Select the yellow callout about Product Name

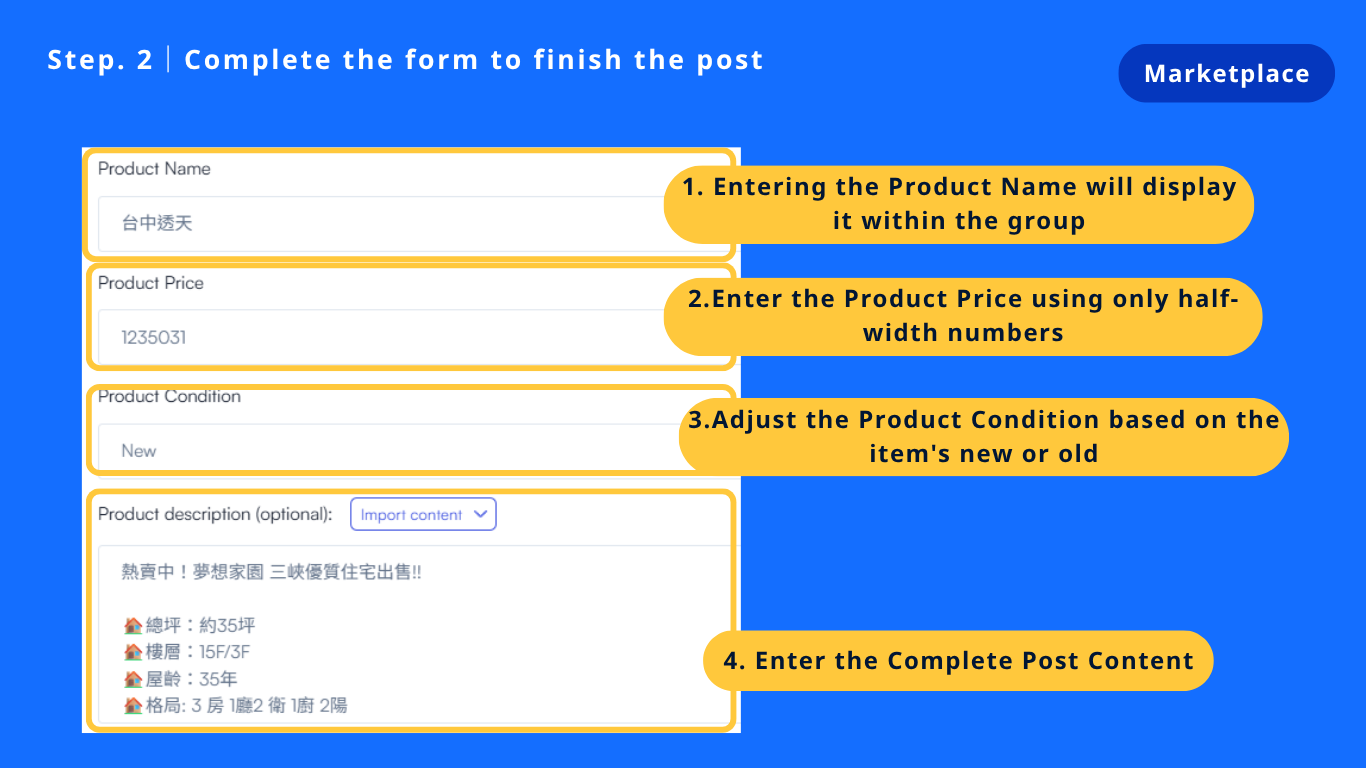point(958,204)
